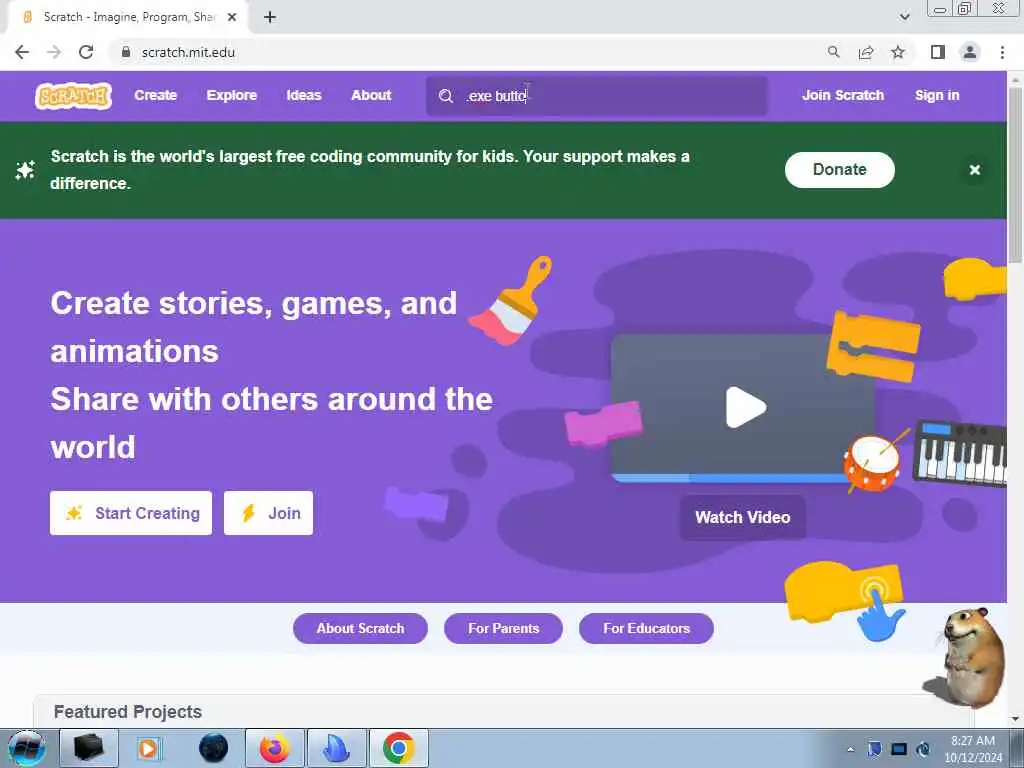
Task: Play the intro video with the play icon
Action: [x=745, y=407]
